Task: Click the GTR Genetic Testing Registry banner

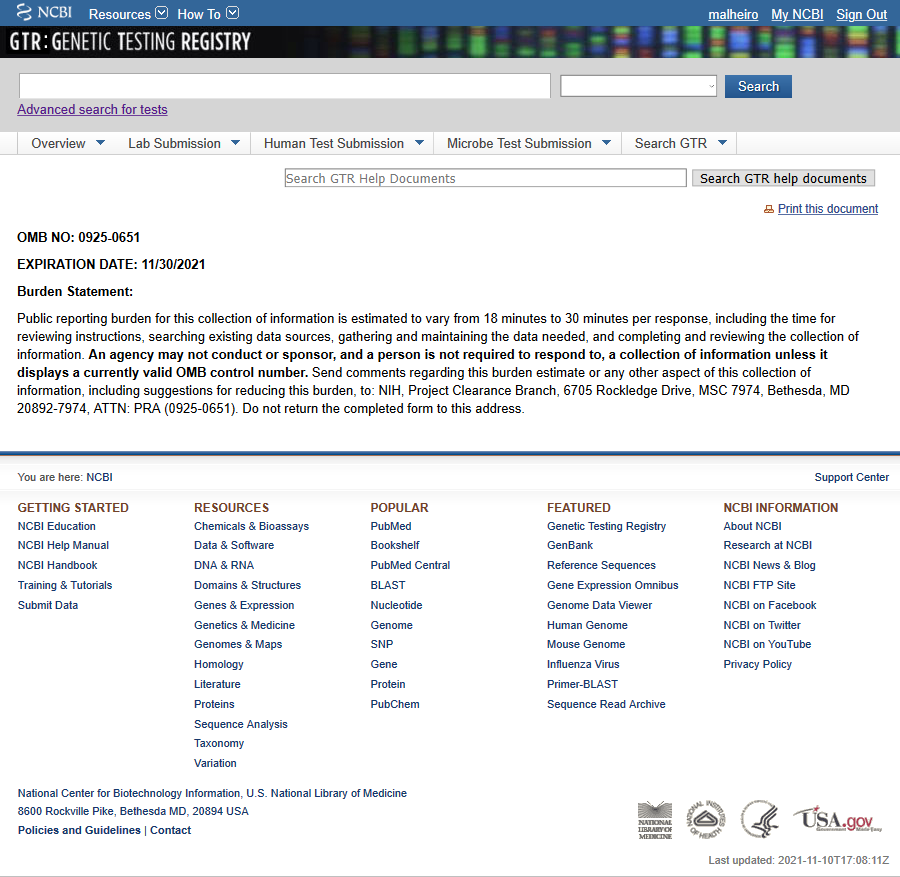Action: click(130, 42)
